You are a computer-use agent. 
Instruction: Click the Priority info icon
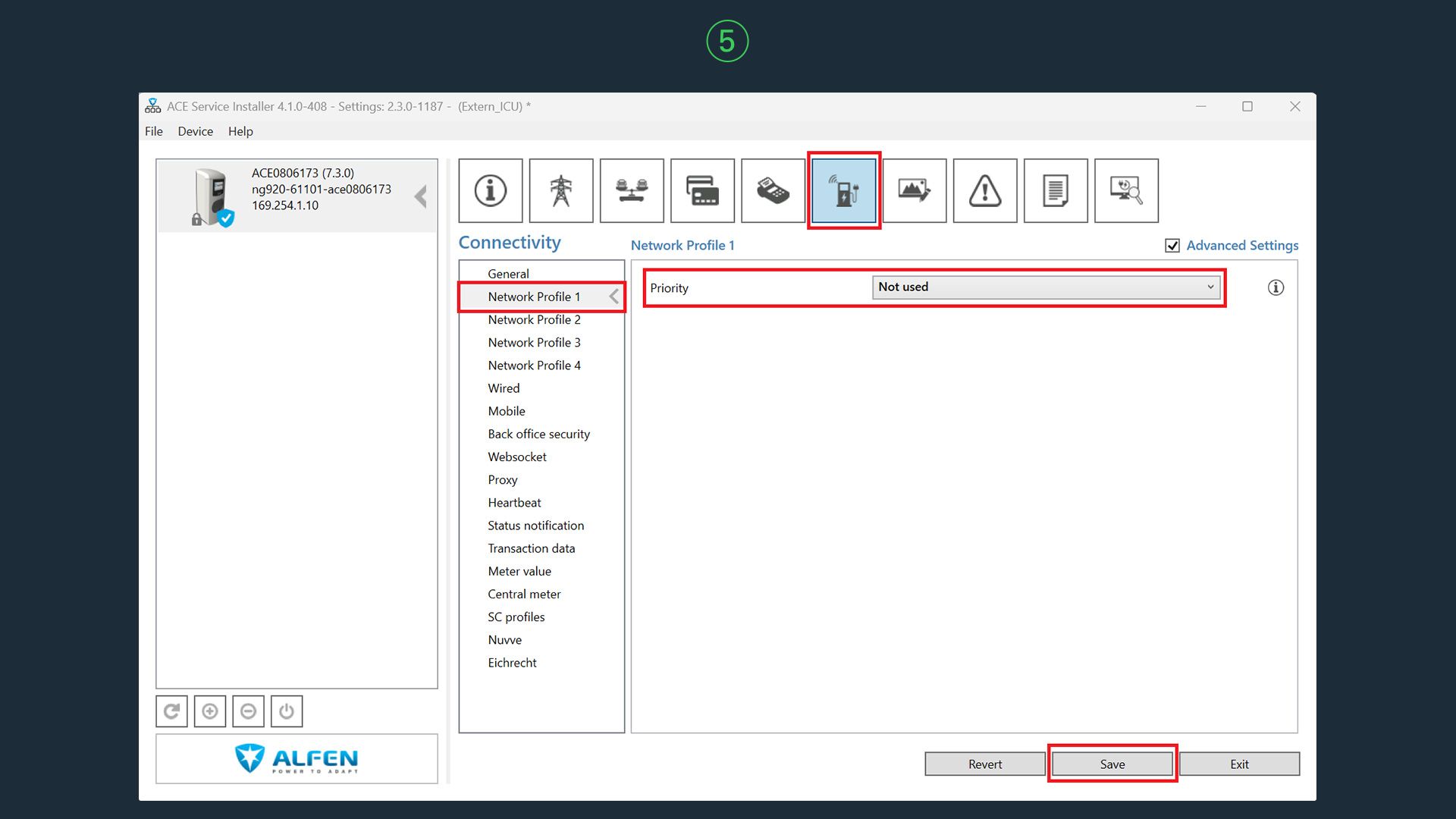[x=1276, y=287]
